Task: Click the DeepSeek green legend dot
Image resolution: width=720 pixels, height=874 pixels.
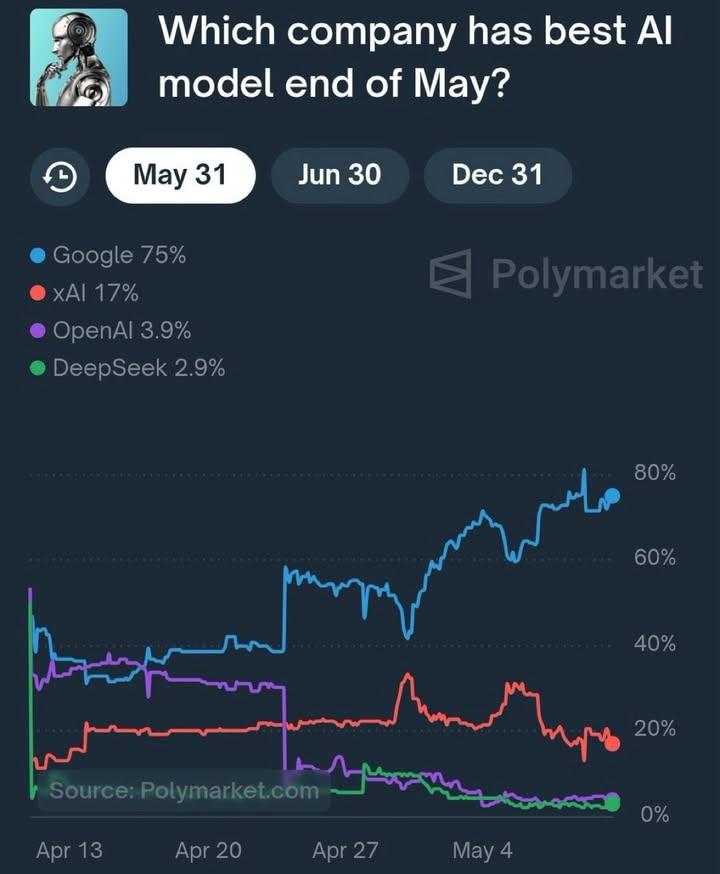Action: point(38,369)
